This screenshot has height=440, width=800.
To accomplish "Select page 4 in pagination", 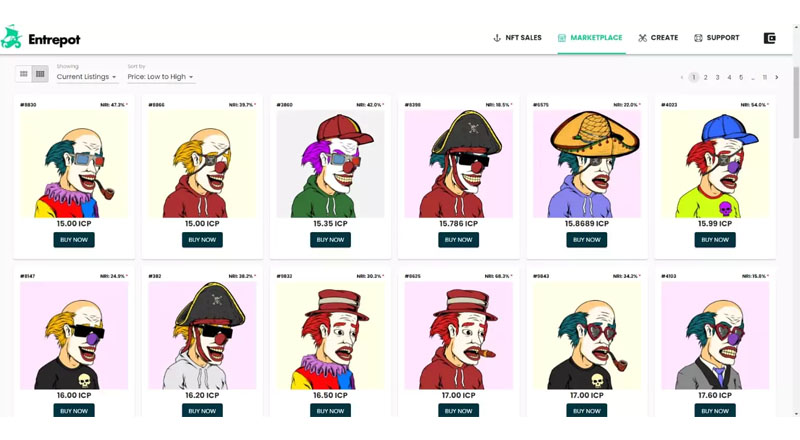I will coord(729,77).
